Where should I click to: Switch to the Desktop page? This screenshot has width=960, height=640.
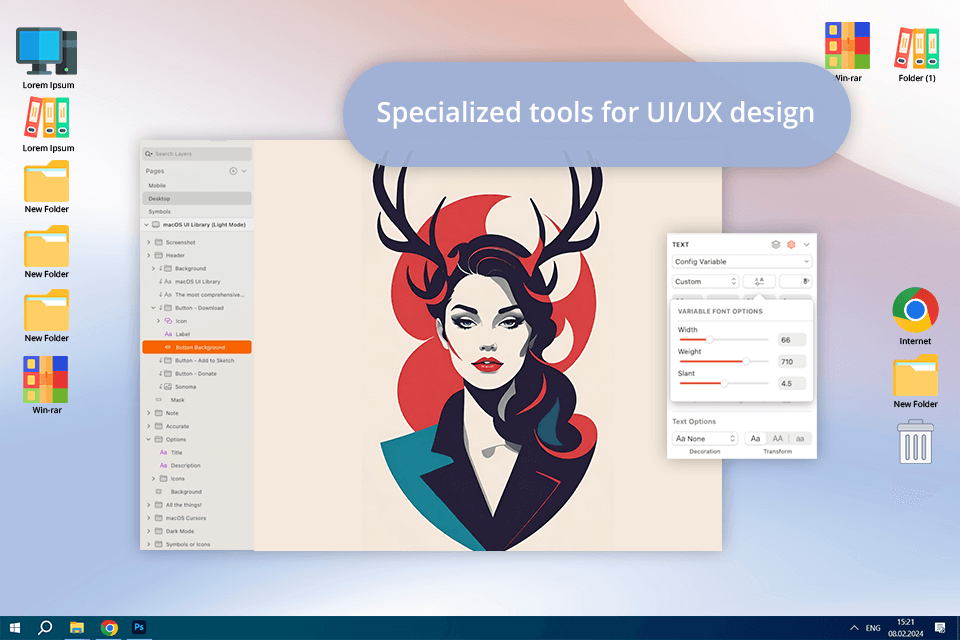point(197,198)
